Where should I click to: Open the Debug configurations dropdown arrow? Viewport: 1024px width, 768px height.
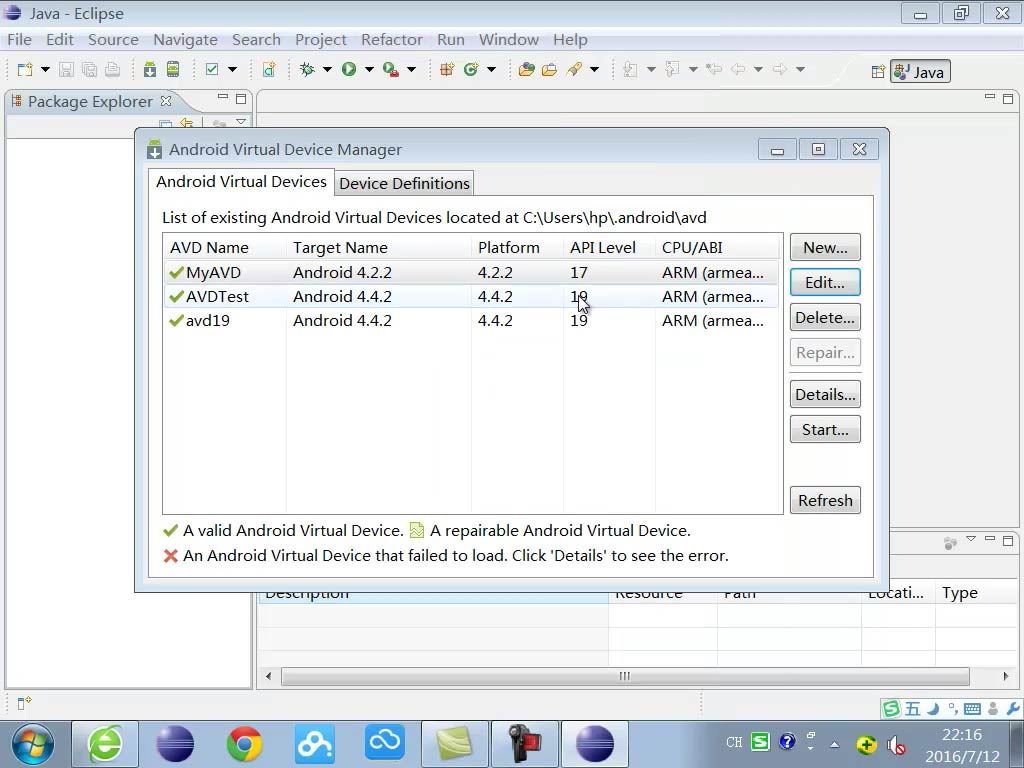click(327, 69)
